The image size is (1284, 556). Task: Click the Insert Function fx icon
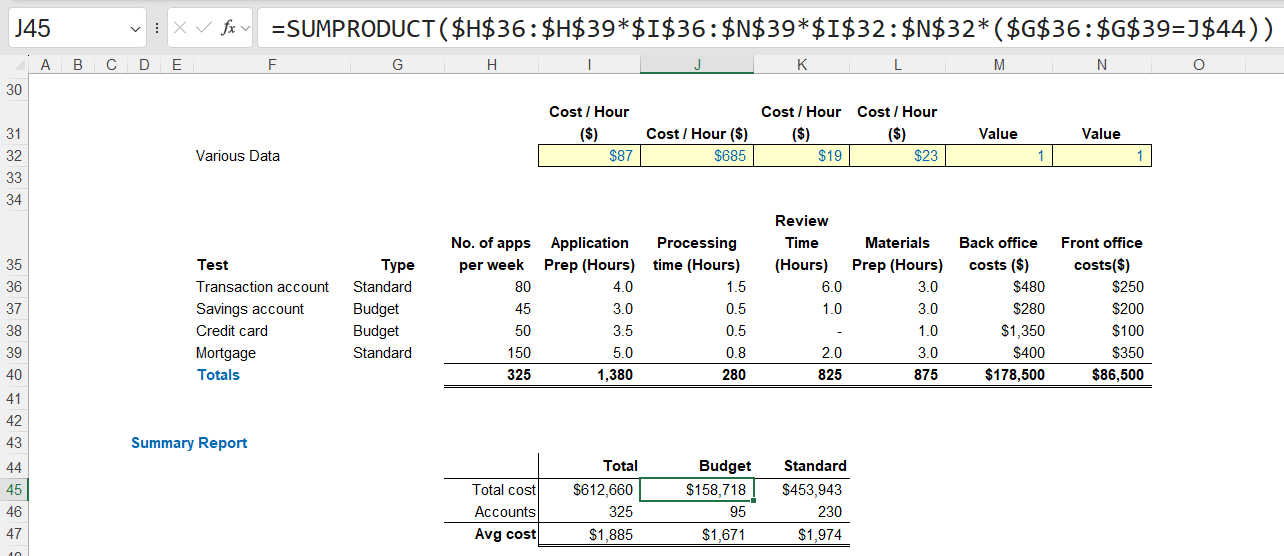click(x=228, y=29)
